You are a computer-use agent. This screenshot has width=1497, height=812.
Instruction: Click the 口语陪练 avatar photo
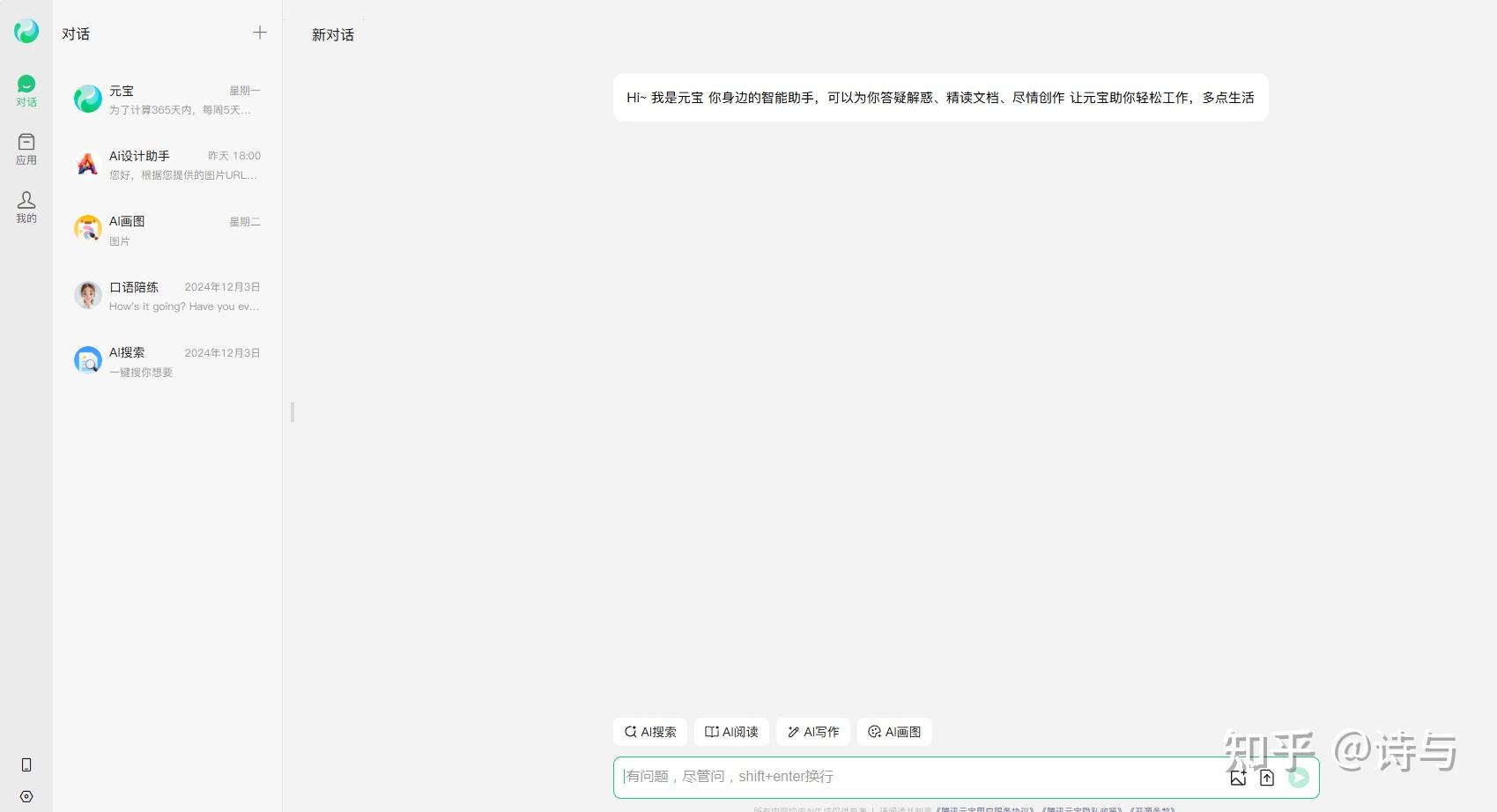pos(88,295)
